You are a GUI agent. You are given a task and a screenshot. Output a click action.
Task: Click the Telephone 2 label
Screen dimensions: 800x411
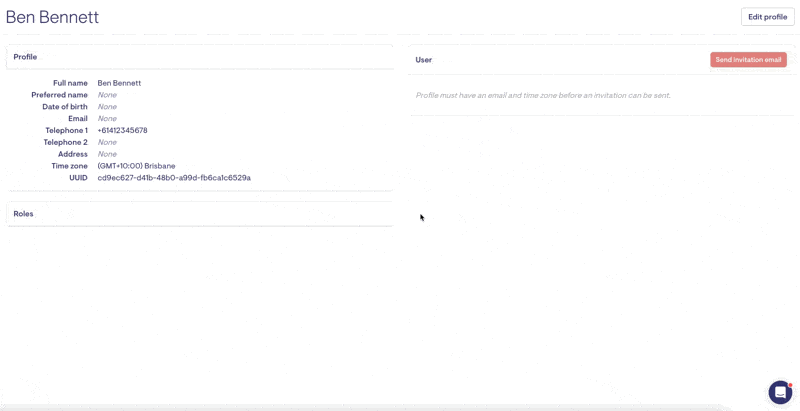(x=65, y=142)
